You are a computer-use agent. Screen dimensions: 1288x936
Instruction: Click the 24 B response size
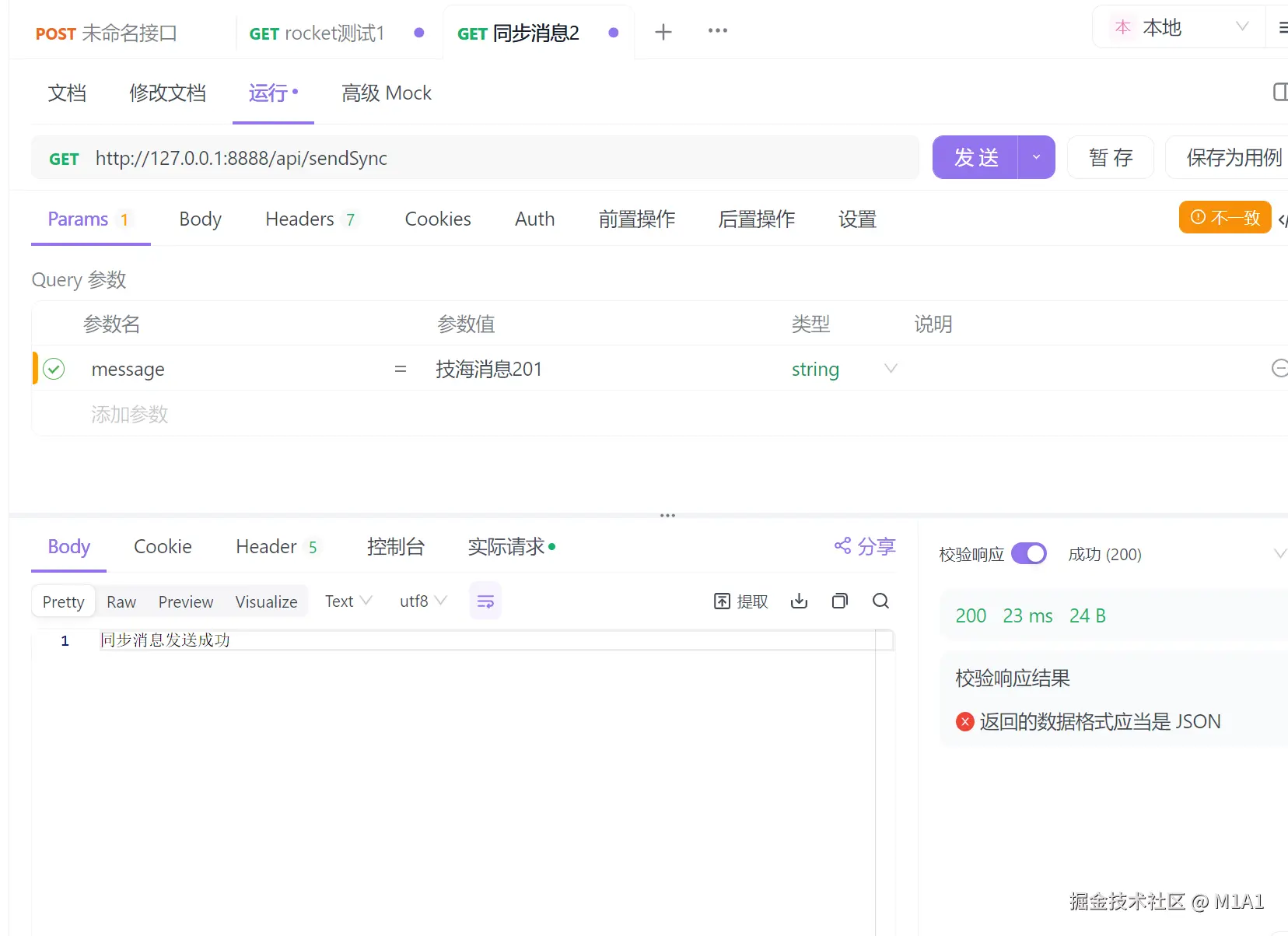tap(1087, 615)
